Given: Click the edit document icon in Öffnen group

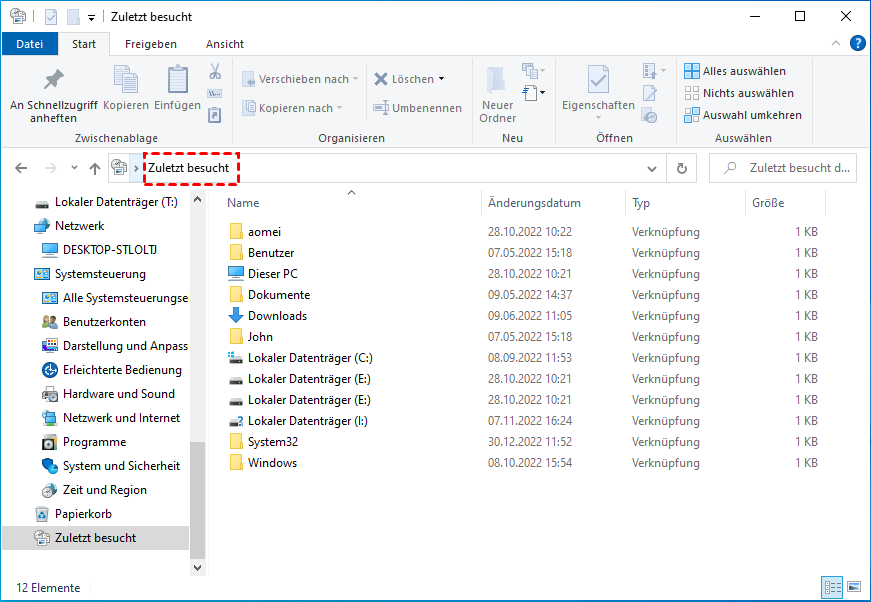Looking at the screenshot, I should pos(649,93).
